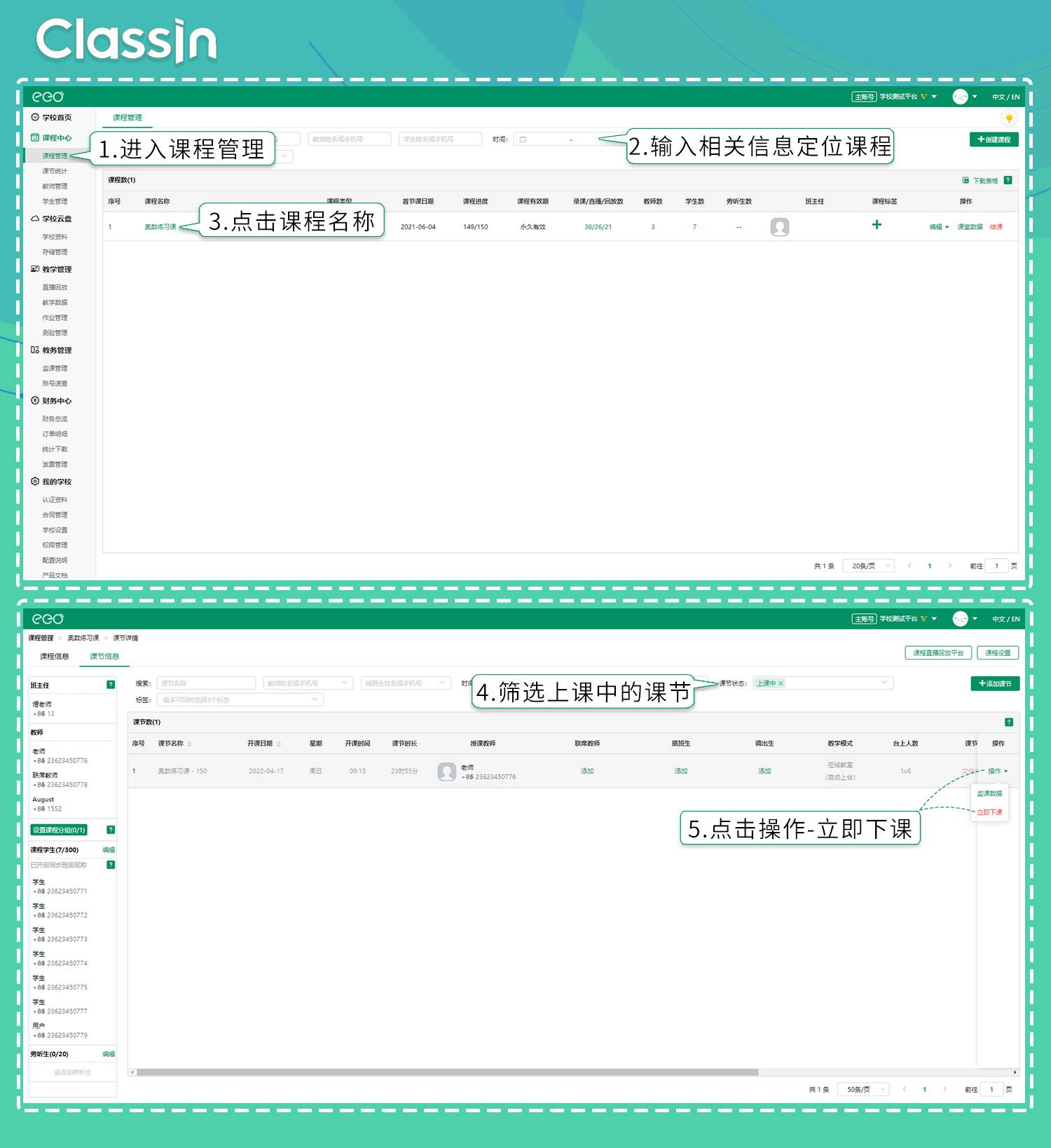Remove the 上课中 status filter tag
Viewport: 1051px width, 1148px height.
781,683
